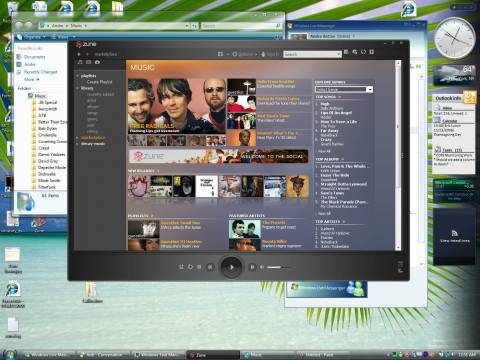This screenshot has width=480, height=360.
Task: Skip to next track in Zune
Action: pyautogui.click(x=252, y=267)
